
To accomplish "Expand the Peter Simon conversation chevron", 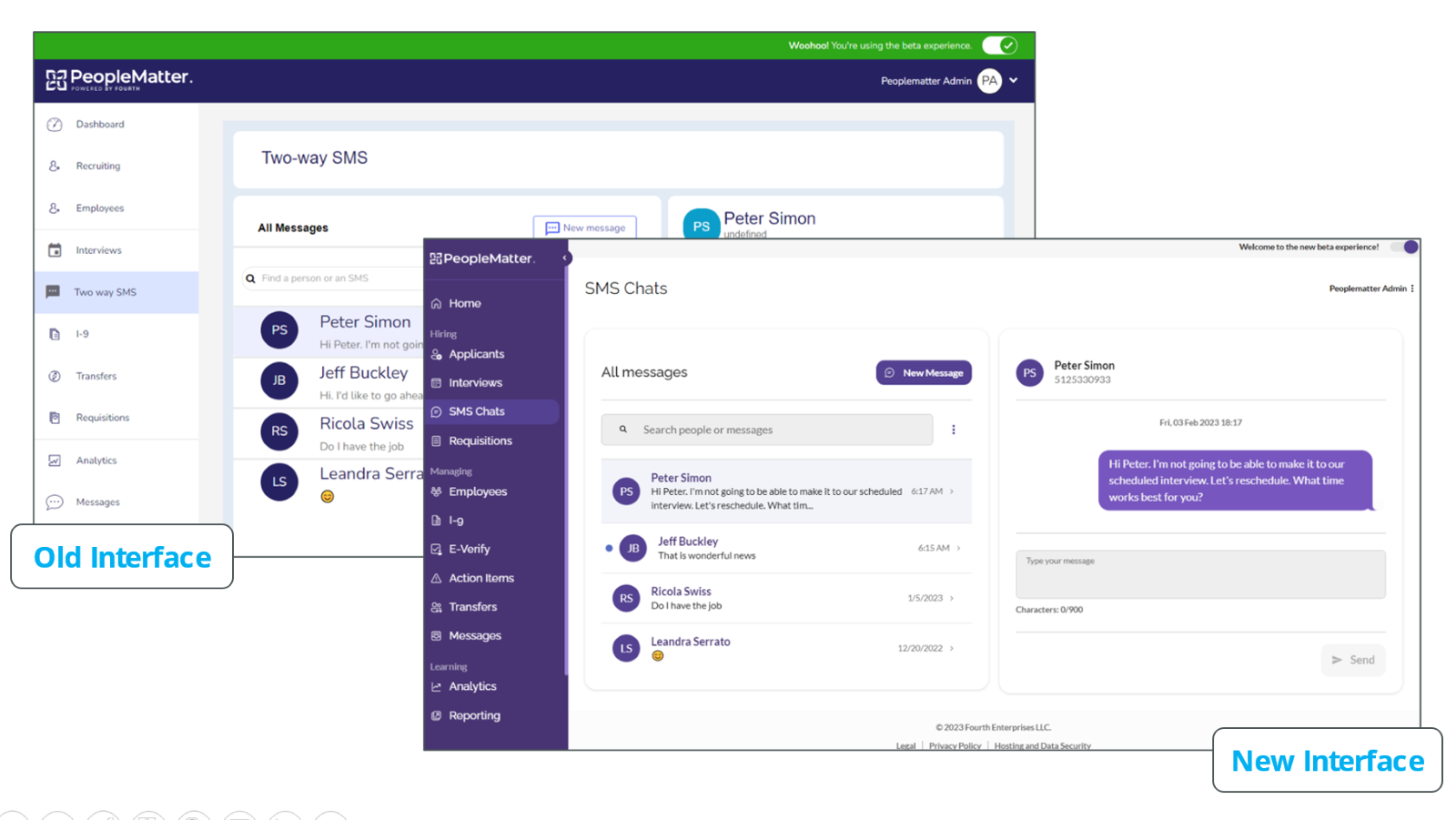I will click(x=952, y=491).
